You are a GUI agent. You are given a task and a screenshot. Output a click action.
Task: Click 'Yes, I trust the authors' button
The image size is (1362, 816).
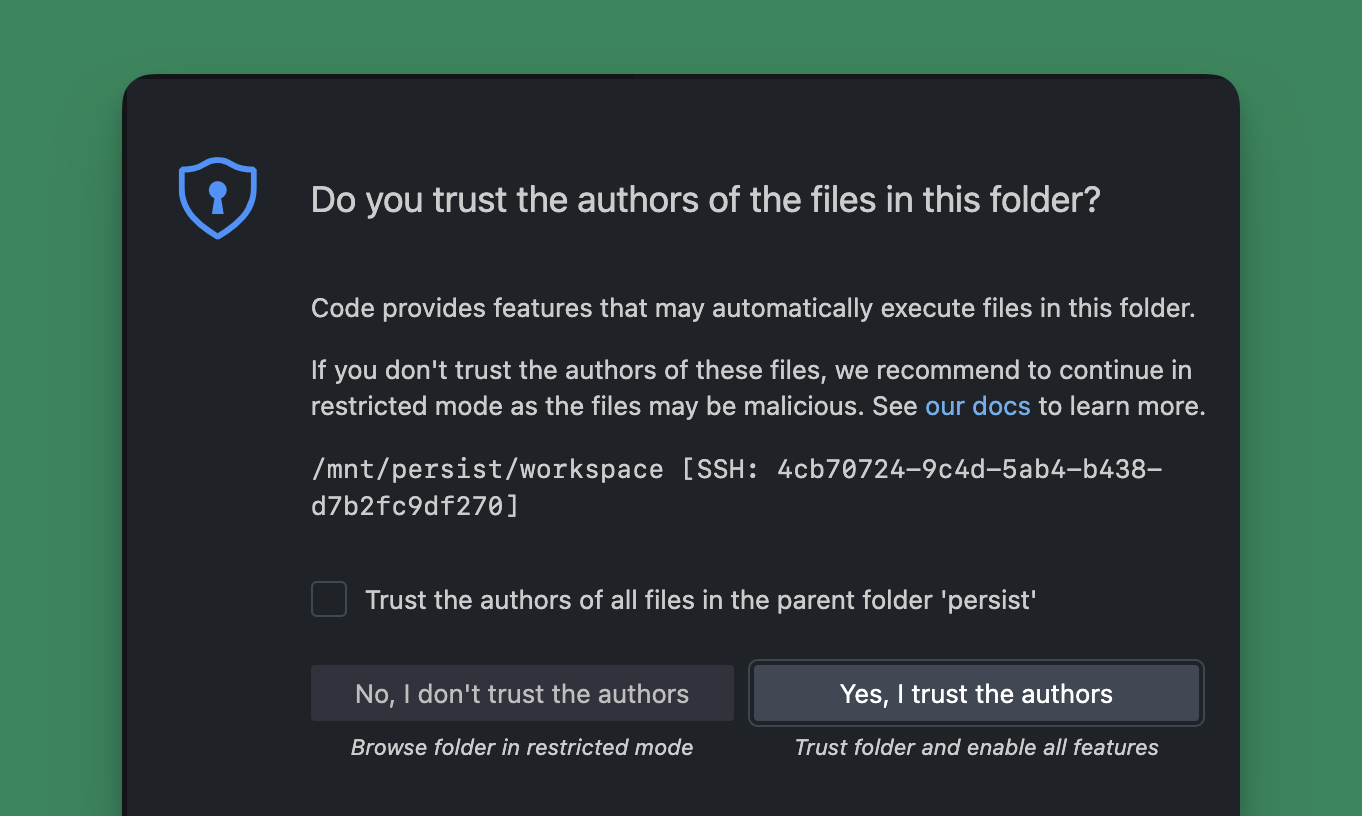976,694
